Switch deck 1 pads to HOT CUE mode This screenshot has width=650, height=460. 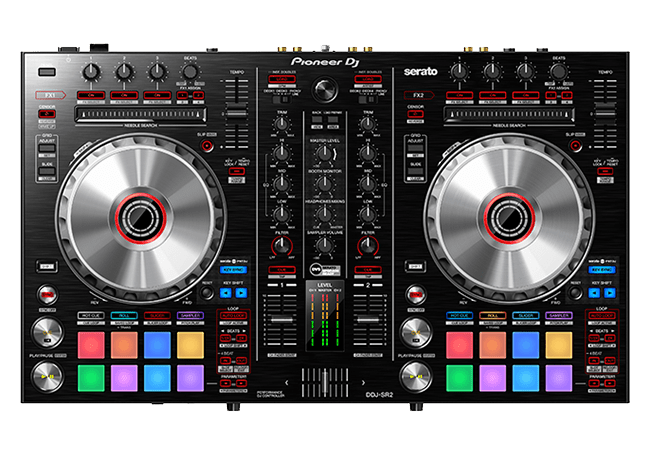click(91, 316)
